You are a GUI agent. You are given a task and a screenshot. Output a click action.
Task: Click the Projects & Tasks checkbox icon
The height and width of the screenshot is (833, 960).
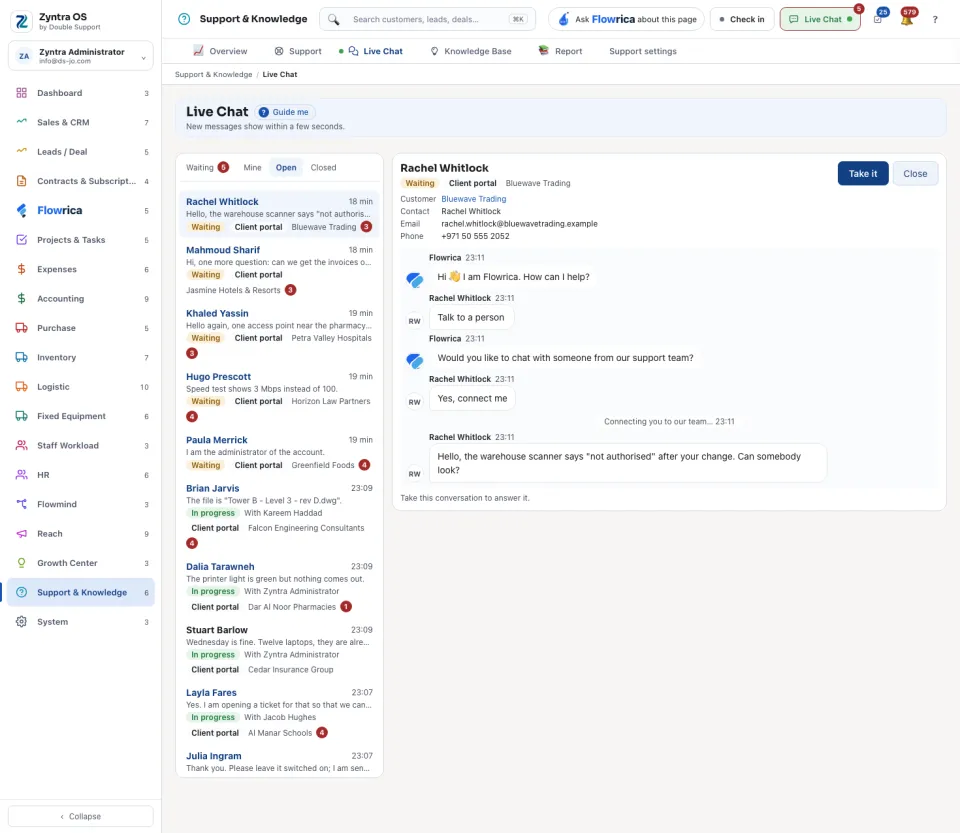click(21, 240)
